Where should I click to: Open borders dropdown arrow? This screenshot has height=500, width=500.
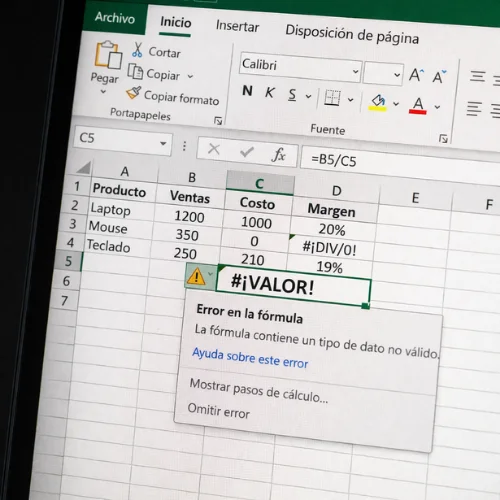[351, 100]
